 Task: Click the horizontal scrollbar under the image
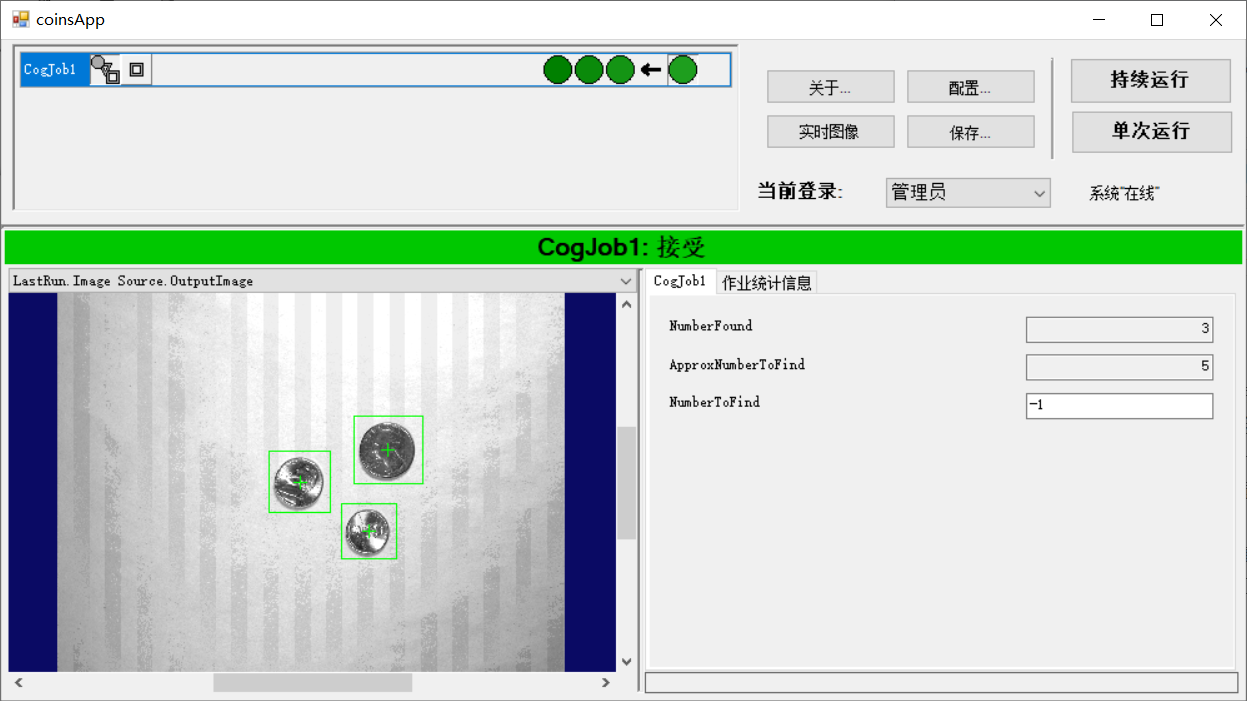coord(311,682)
